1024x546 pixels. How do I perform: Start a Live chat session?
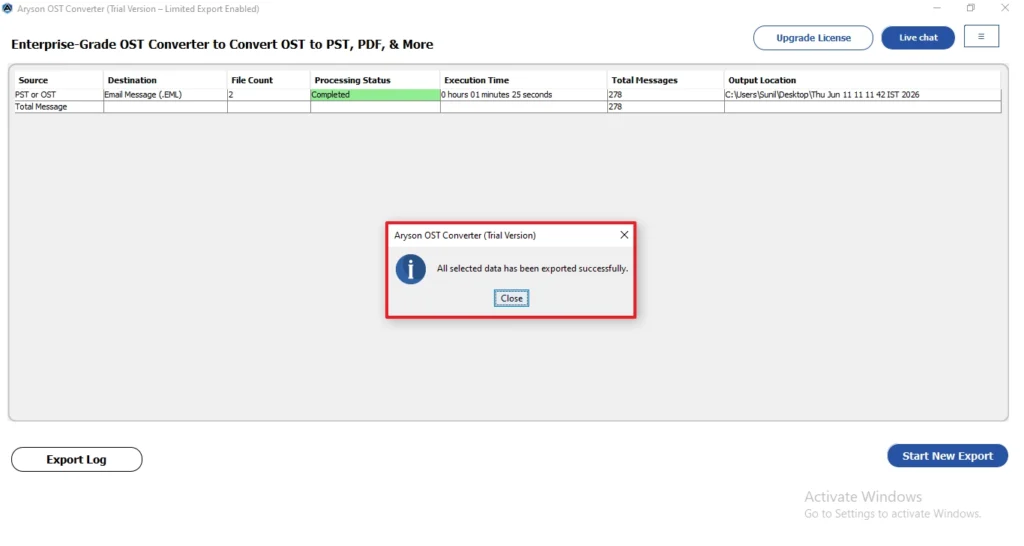click(x=918, y=38)
